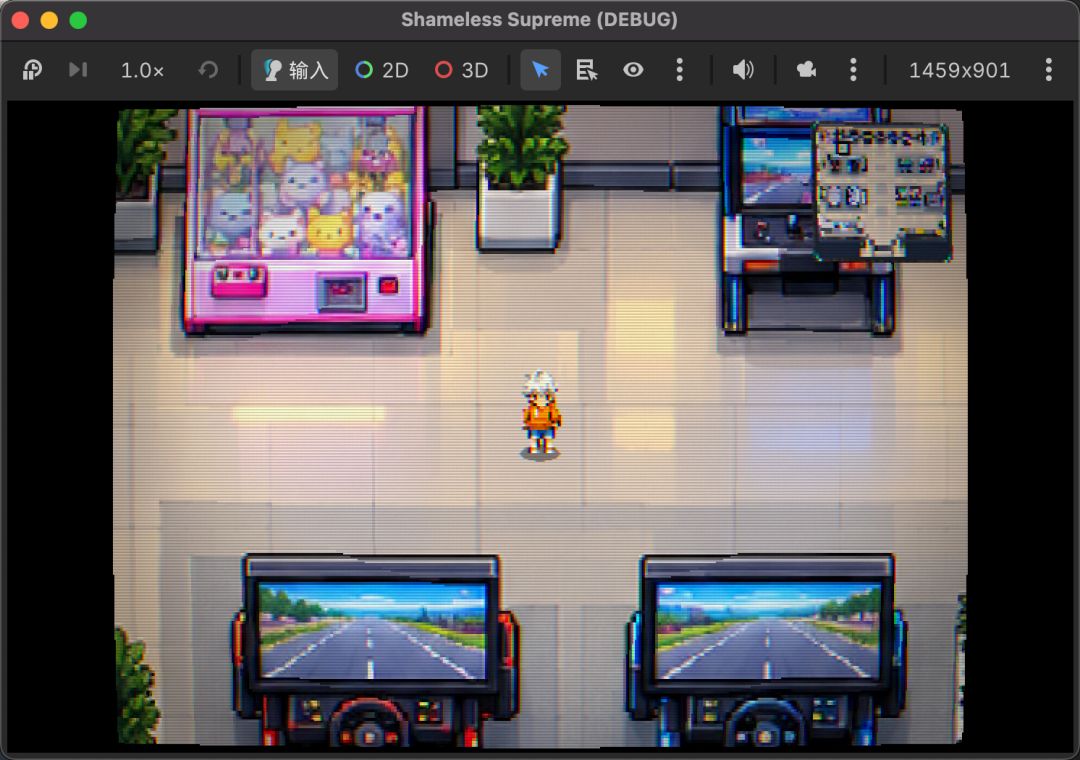Click the 1459x901 window size label
This screenshot has height=760, width=1080.
[959, 70]
